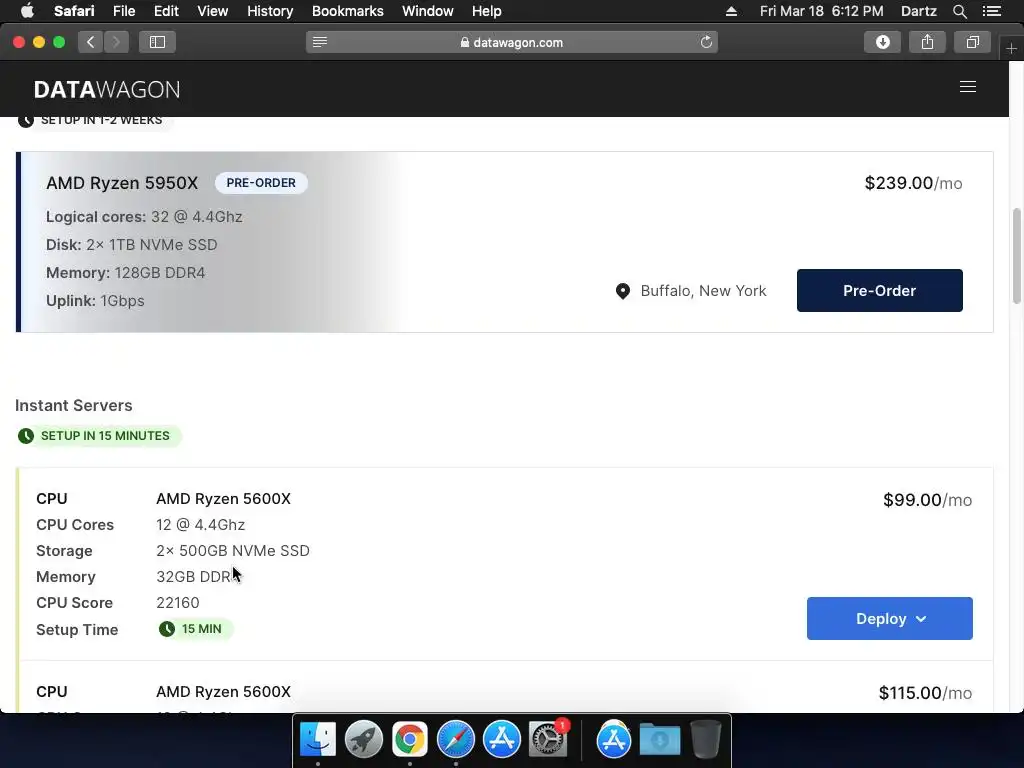Open the Window menu
The image size is (1024, 768).
tap(427, 11)
